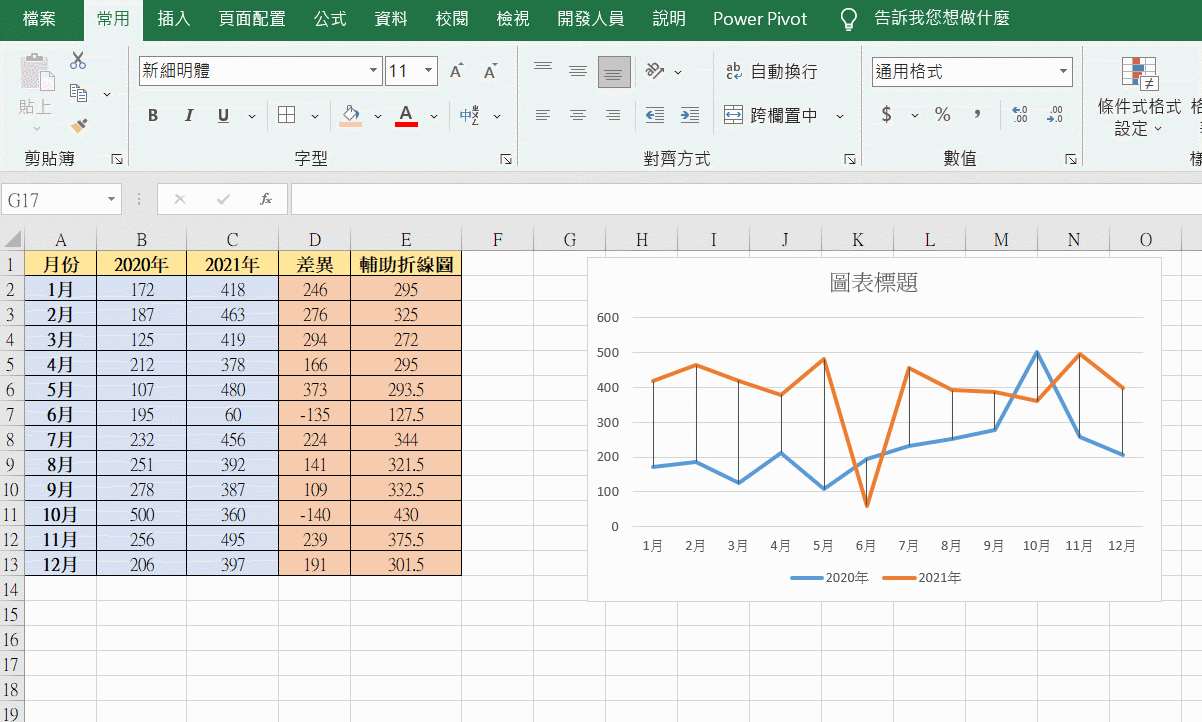
Task: Click the Increase Font Size icon
Action: [x=456, y=71]
